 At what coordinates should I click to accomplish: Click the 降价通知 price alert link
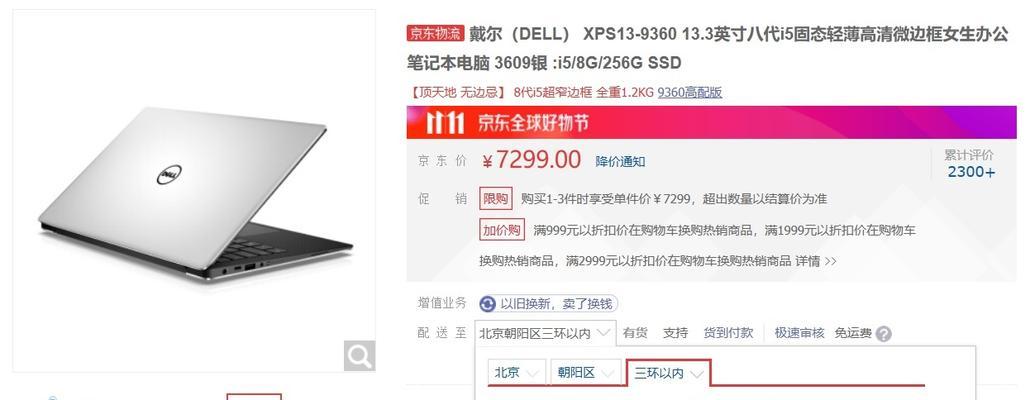point(620,162)
